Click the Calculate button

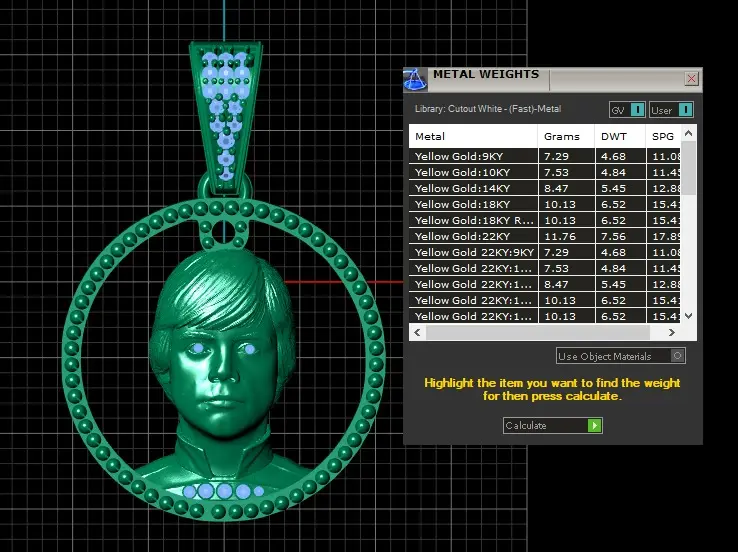[x=553, y=425]
